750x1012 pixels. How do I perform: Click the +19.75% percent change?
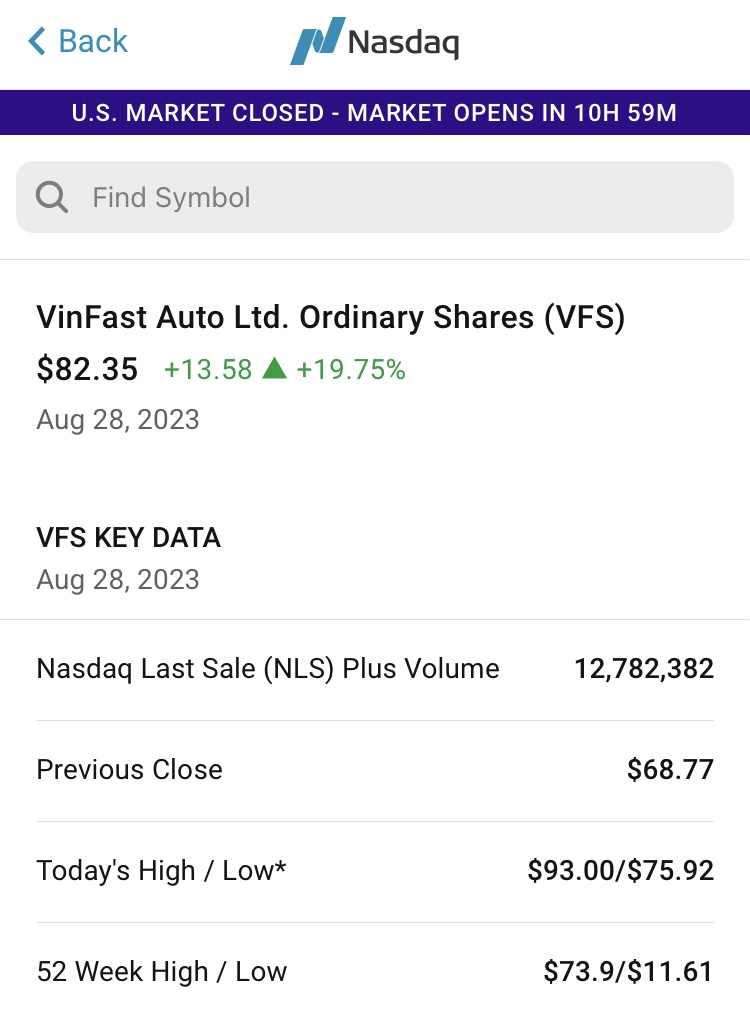coord(351,370)
